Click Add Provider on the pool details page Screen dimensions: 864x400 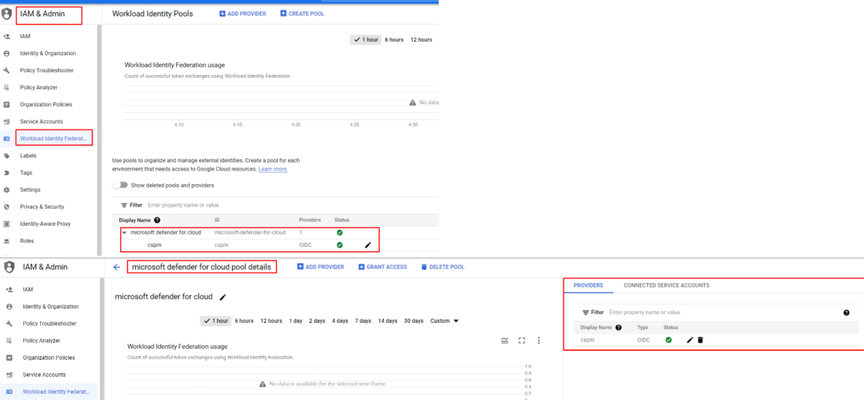click(321, 267)
